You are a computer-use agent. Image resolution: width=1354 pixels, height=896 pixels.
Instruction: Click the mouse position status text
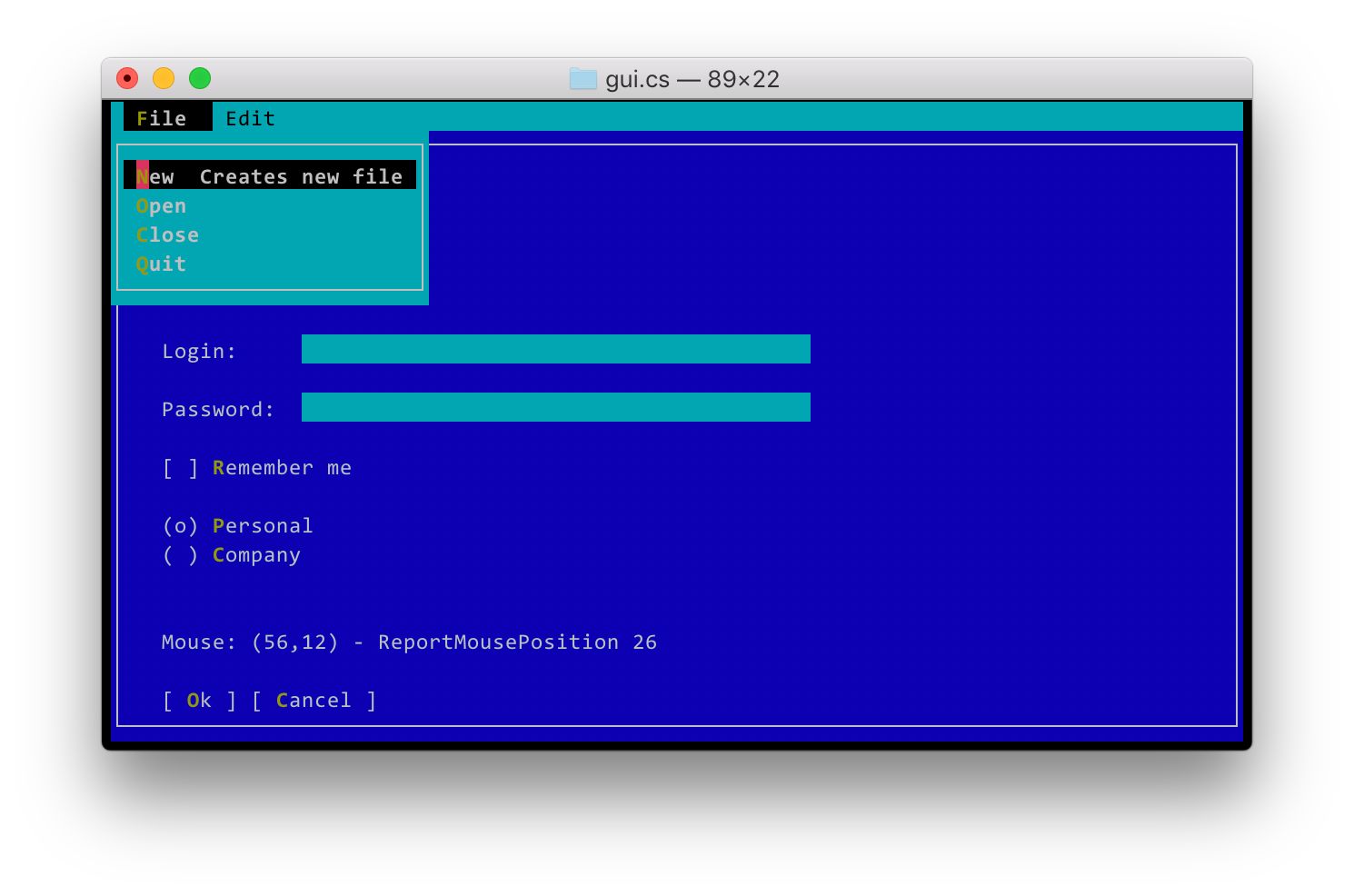coord(409,642)
